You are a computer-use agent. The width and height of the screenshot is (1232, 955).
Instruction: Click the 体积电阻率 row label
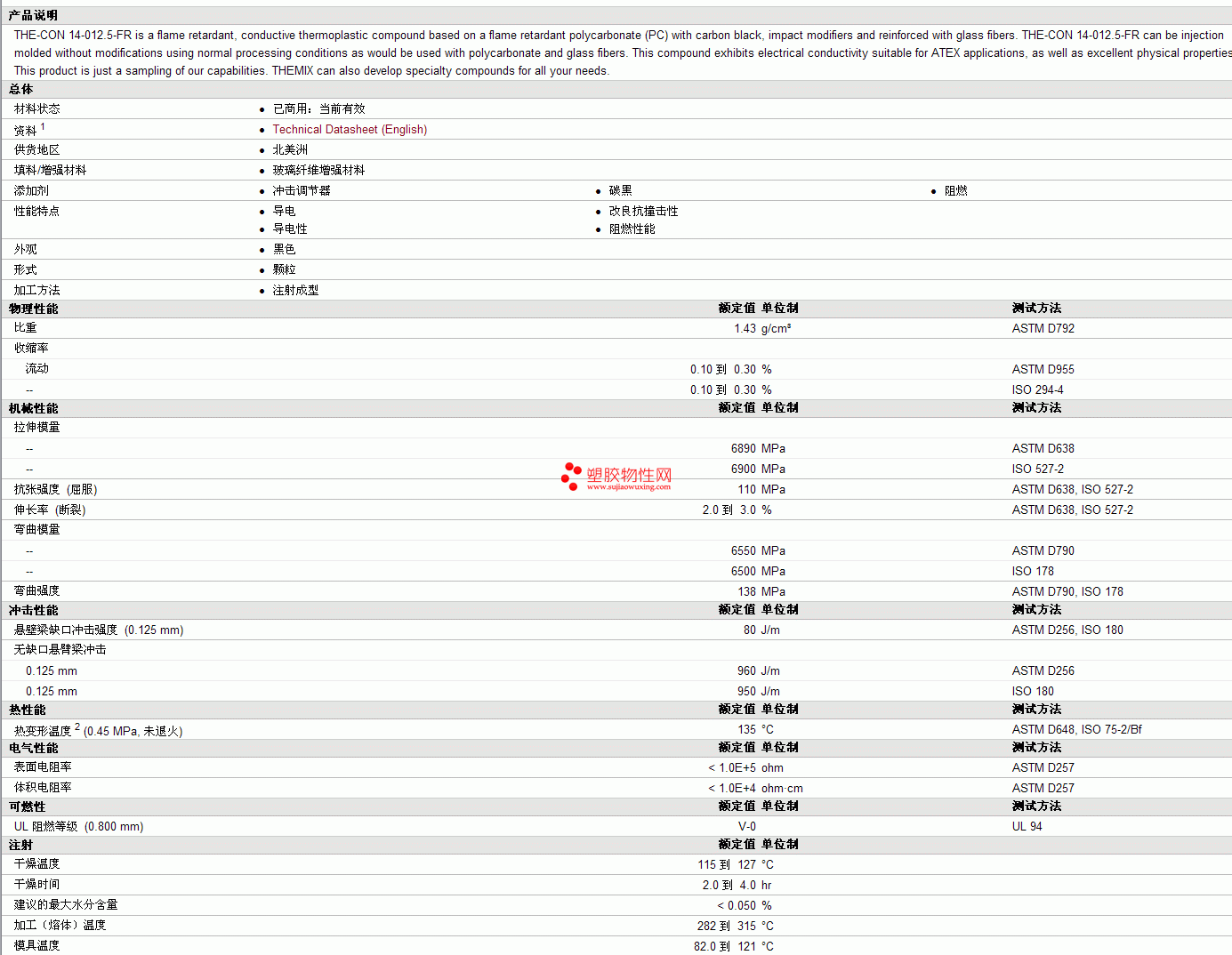coord(43,788)
